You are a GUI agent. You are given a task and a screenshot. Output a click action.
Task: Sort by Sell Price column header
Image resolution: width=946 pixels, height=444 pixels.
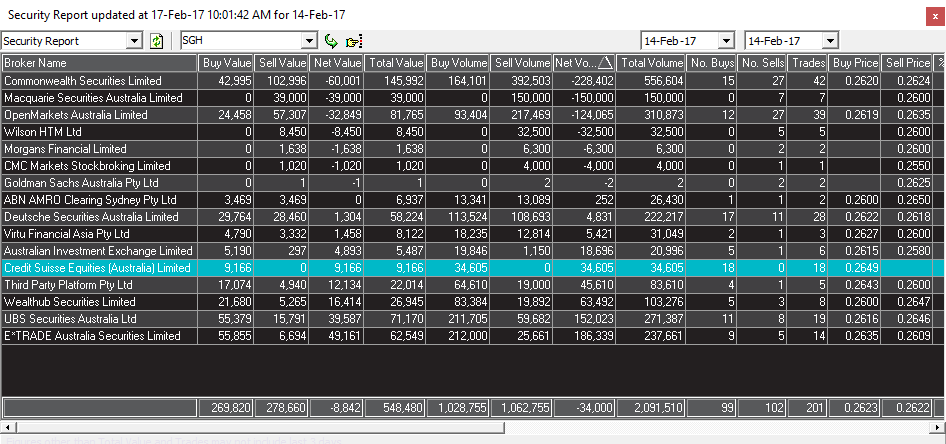point(907,63)
